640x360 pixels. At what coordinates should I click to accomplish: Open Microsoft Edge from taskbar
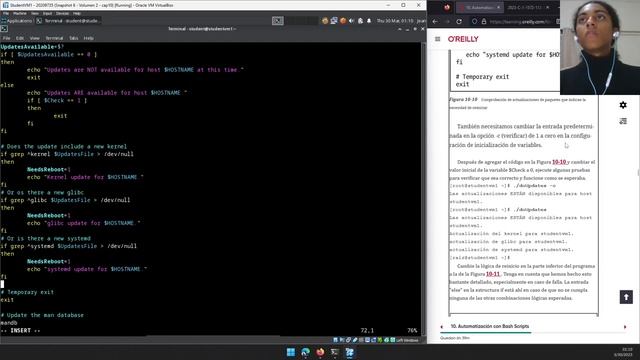305,352
